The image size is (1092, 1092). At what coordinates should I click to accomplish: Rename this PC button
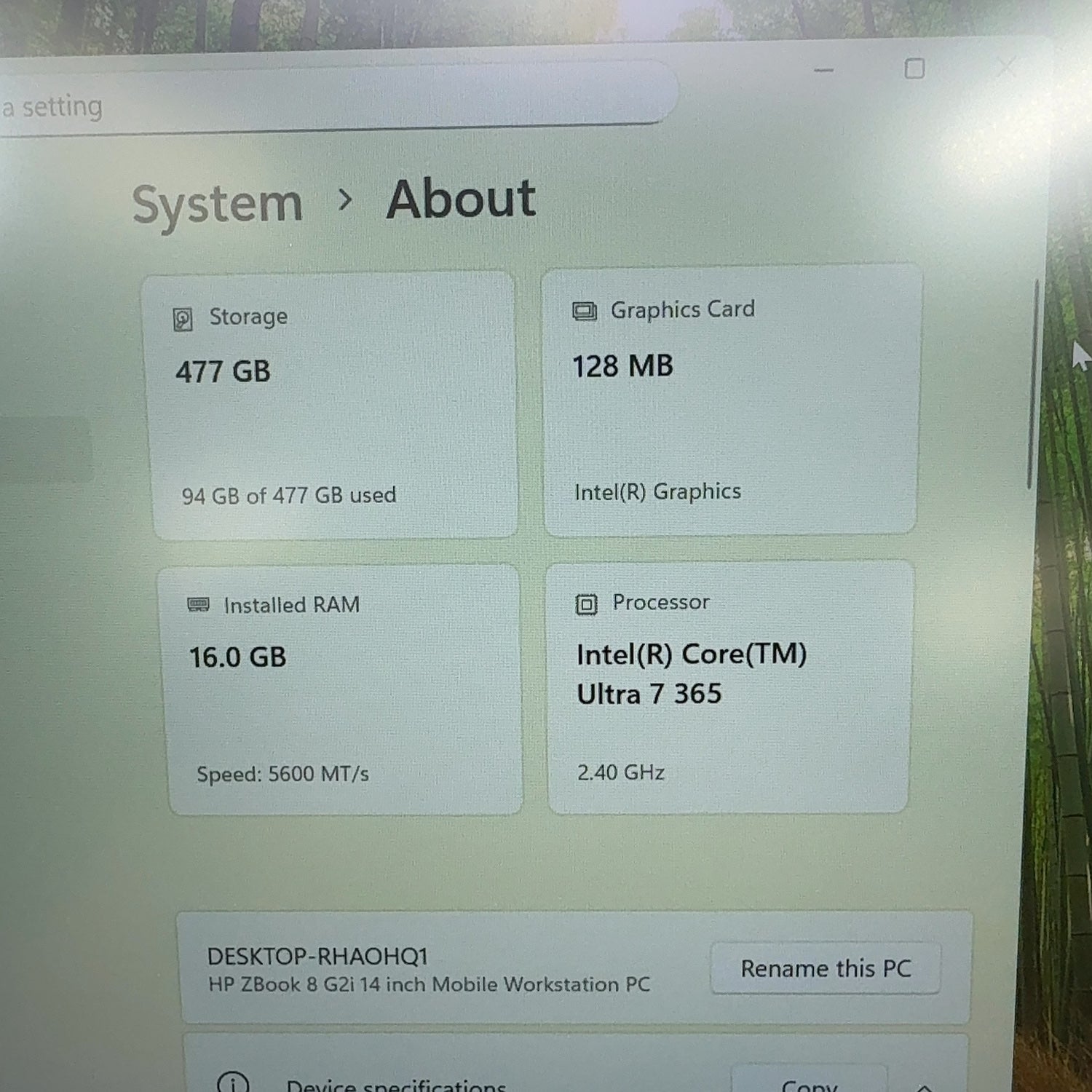[x=826, y=968]
